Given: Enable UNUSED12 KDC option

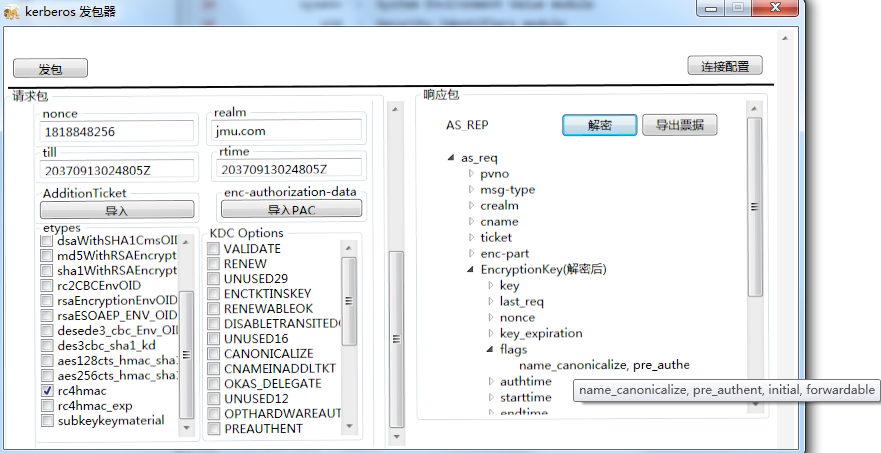Looking at the screenshot, I should 214,398.
